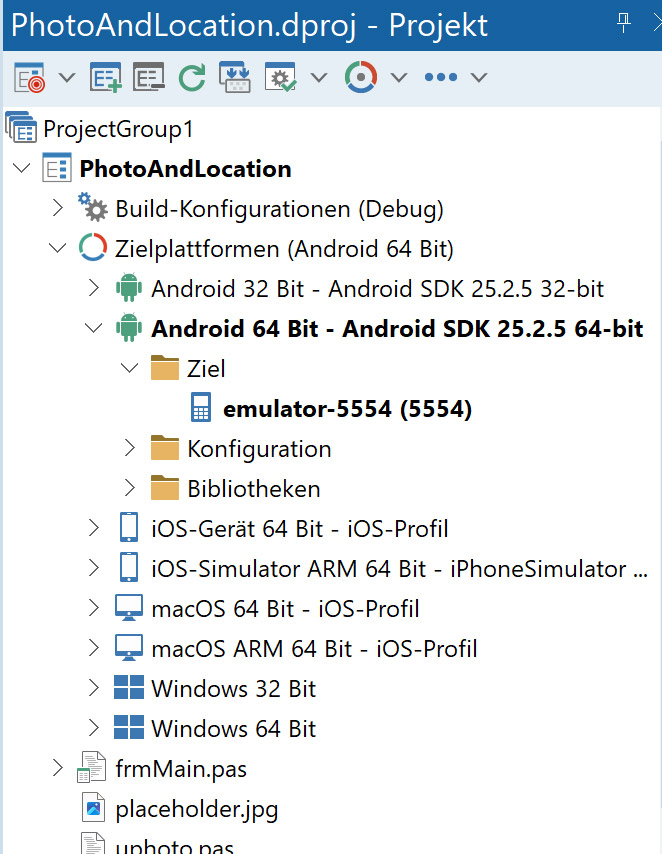The height and width of the screenshot is (854, 662).
Task: Refresh the project tree with the green refresh icon
Action: tap(191, 77)
